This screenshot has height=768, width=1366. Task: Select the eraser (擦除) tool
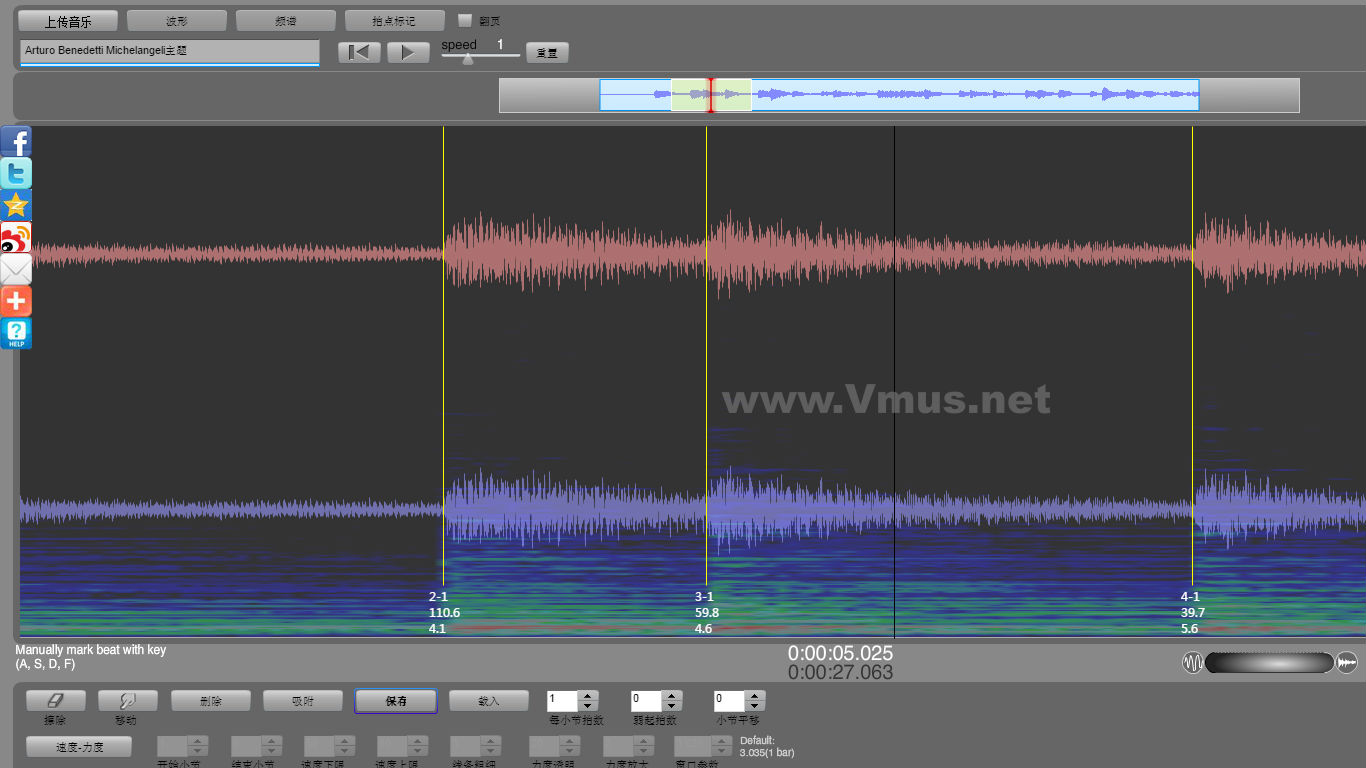55,701
